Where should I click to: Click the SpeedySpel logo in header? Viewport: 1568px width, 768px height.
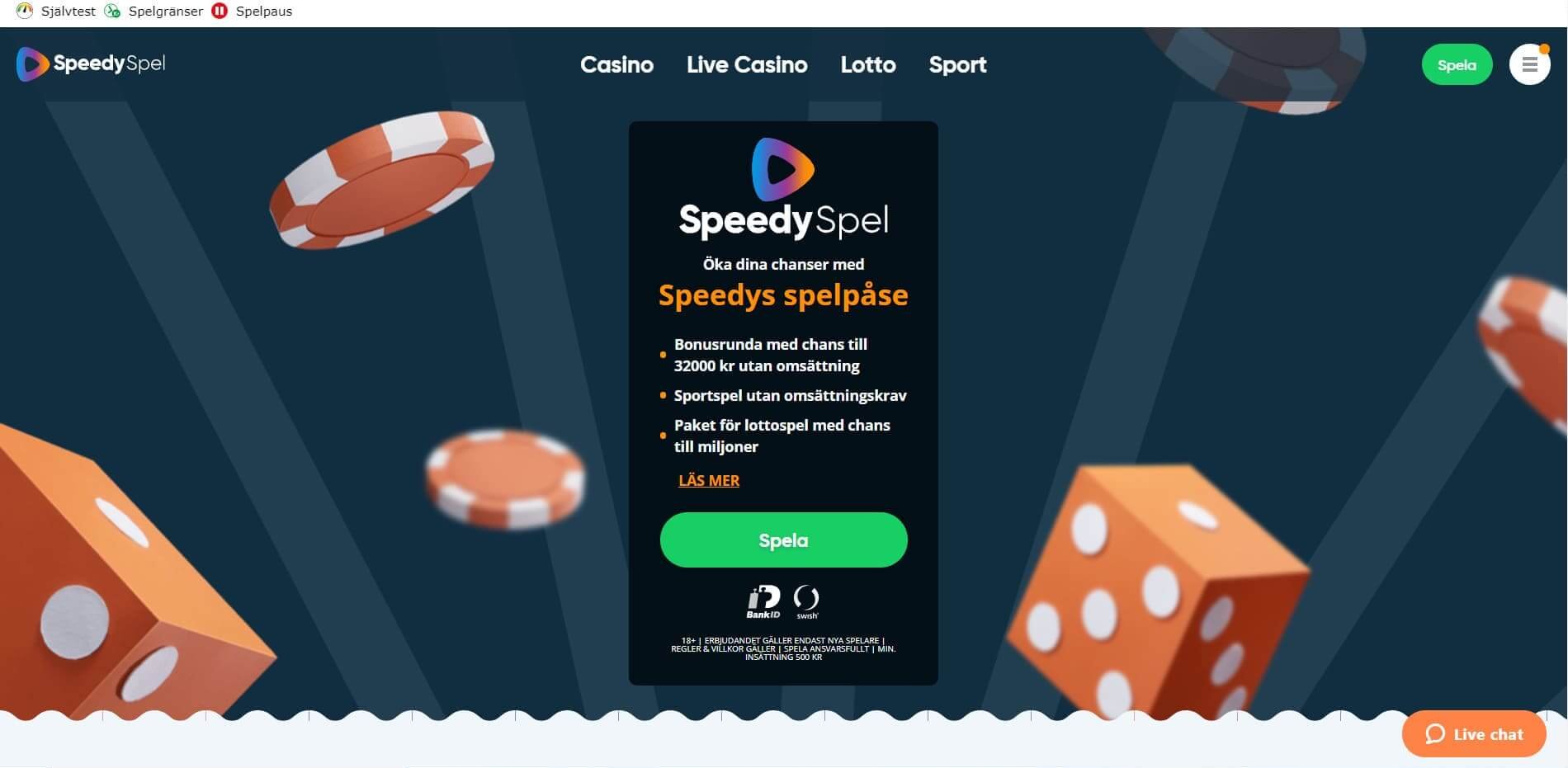tap(91, 64)
